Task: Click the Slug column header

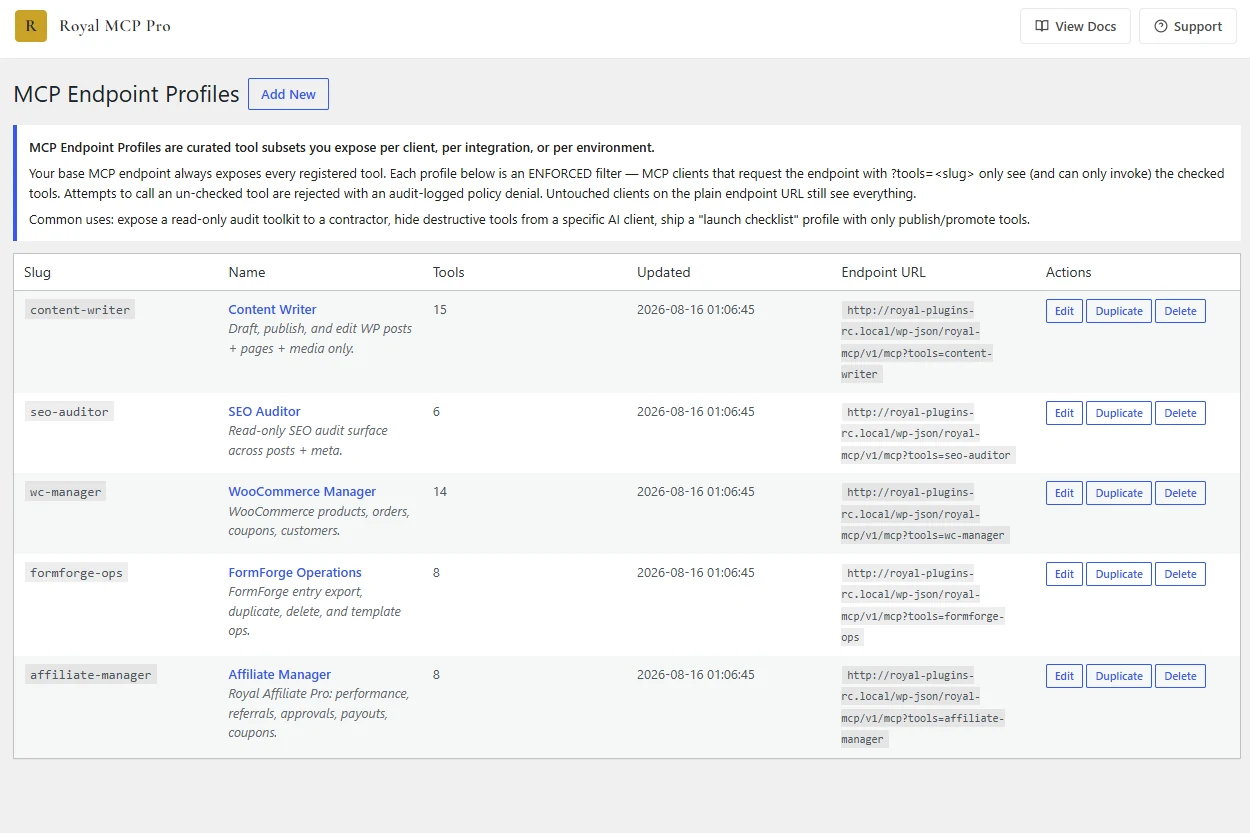Action: click(x=37, y=272)
